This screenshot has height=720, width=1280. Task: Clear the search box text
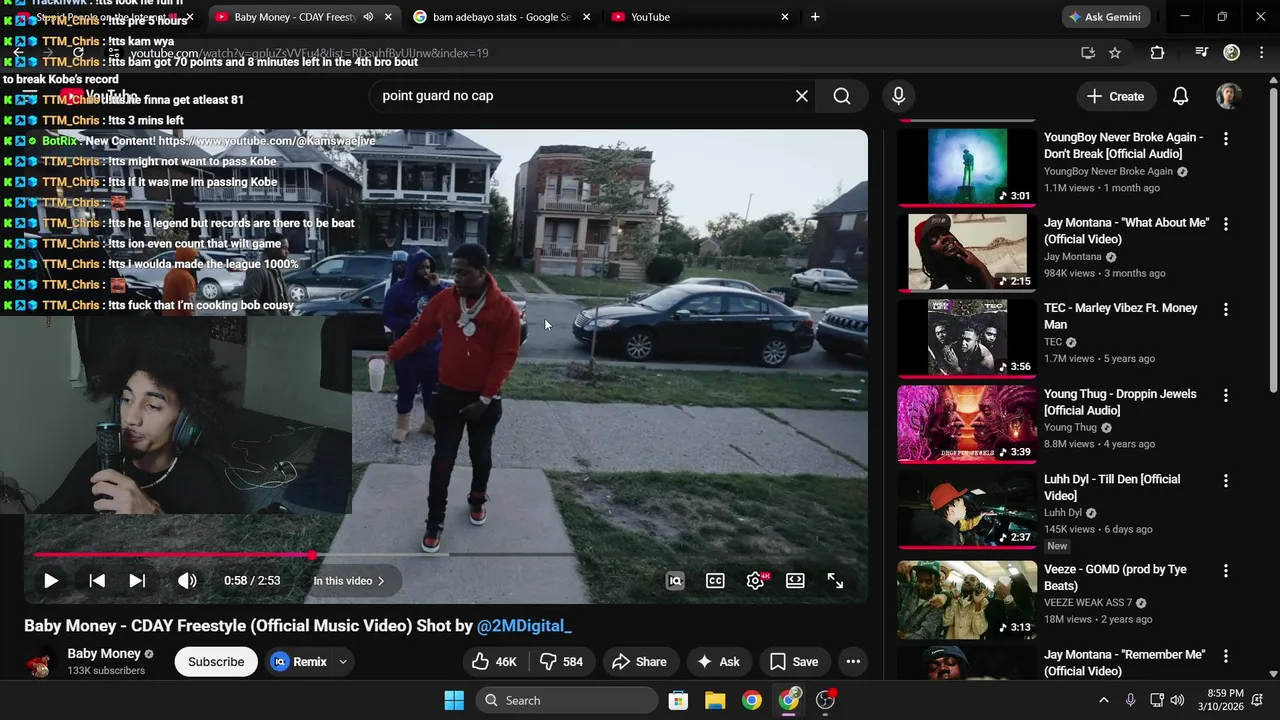[801, 96]
